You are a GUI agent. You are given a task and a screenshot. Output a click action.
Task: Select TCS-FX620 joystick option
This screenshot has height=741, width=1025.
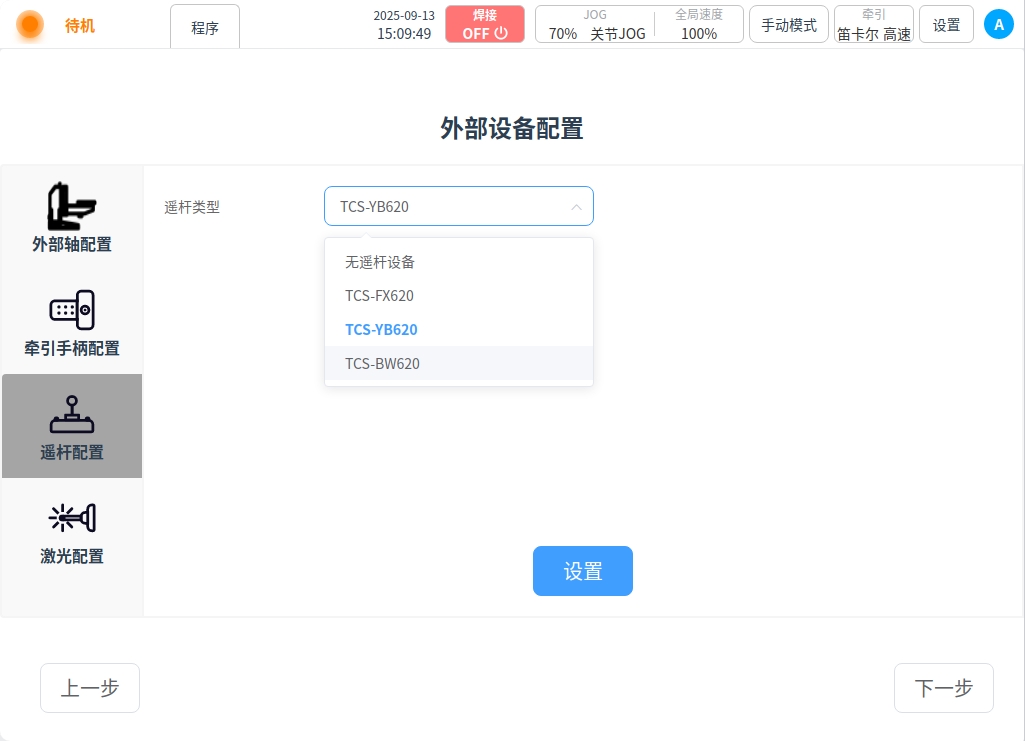(x=379, y=296)
